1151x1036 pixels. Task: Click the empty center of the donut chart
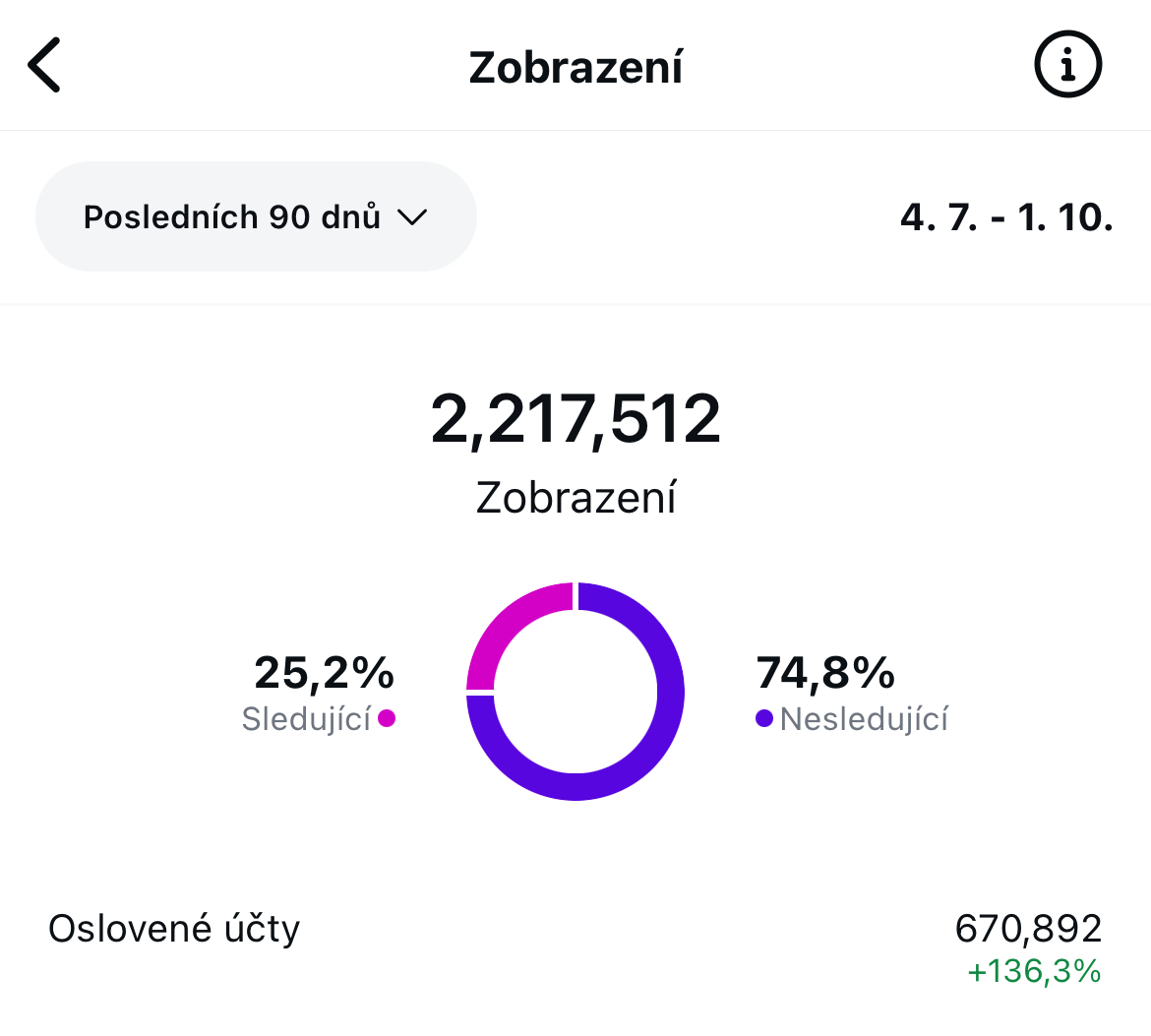pyautogui.click(x=575, y=692)
